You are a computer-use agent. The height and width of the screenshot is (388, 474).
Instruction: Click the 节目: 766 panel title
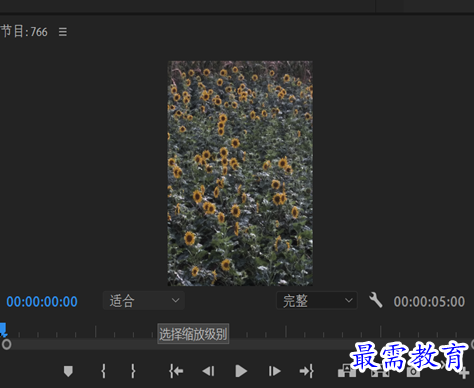click(24, 32)
